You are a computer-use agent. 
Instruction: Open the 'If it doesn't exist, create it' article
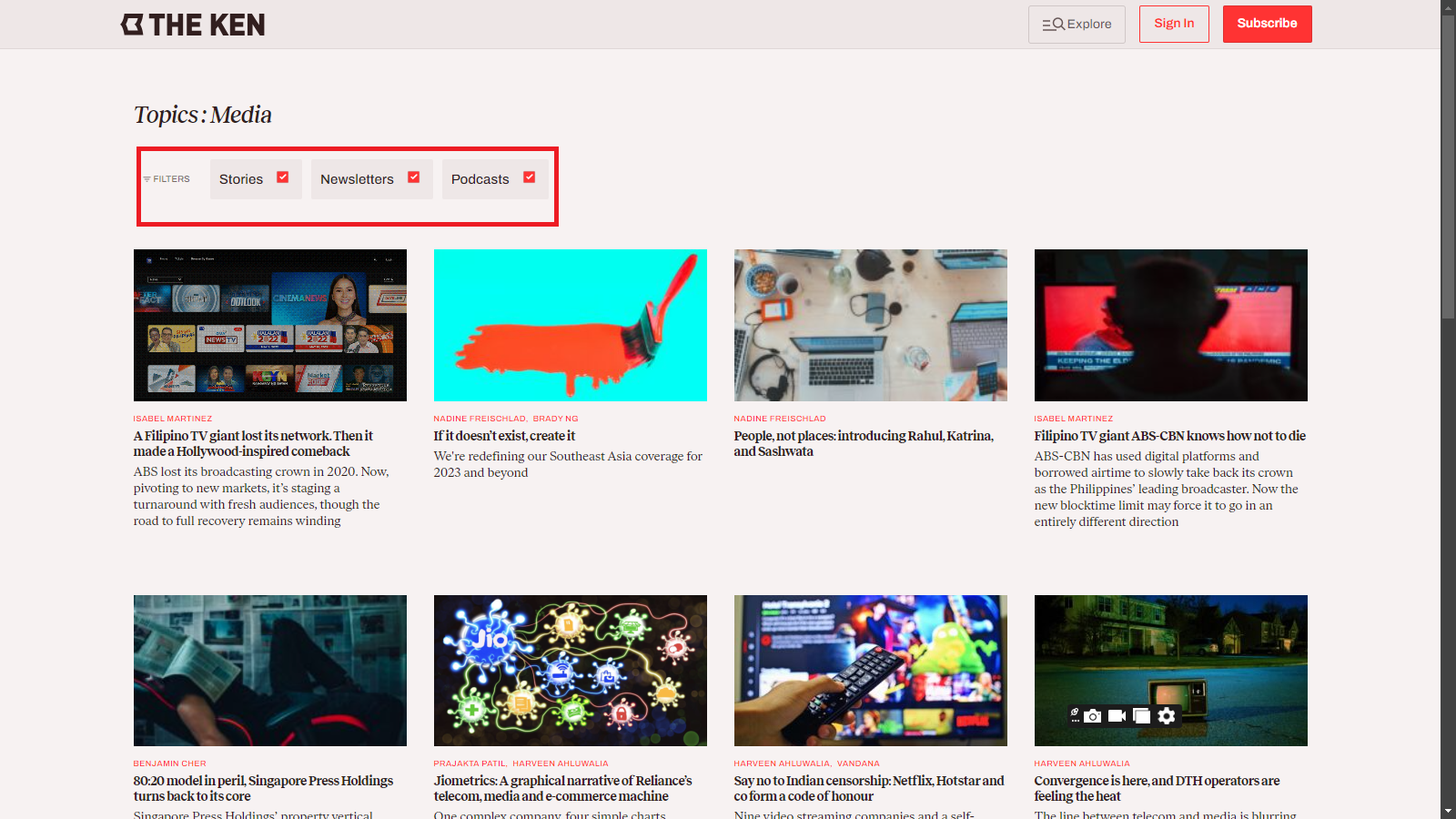(504, 436)
